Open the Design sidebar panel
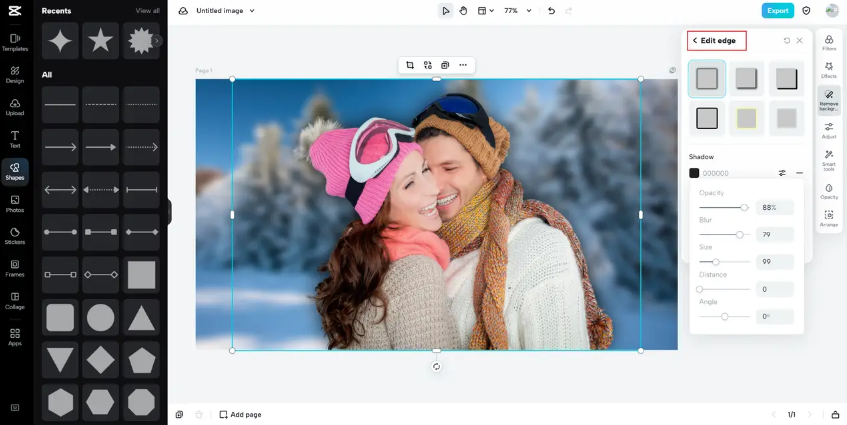The image size is (847, 425). (15, 75)
